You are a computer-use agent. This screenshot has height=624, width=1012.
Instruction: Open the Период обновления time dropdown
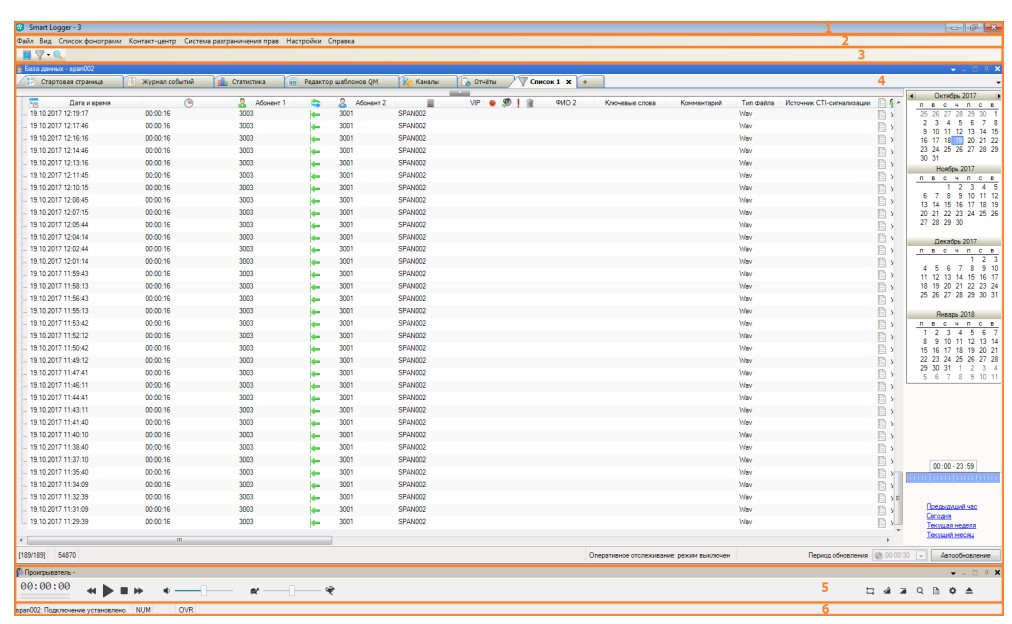click(x=923, y=554)
